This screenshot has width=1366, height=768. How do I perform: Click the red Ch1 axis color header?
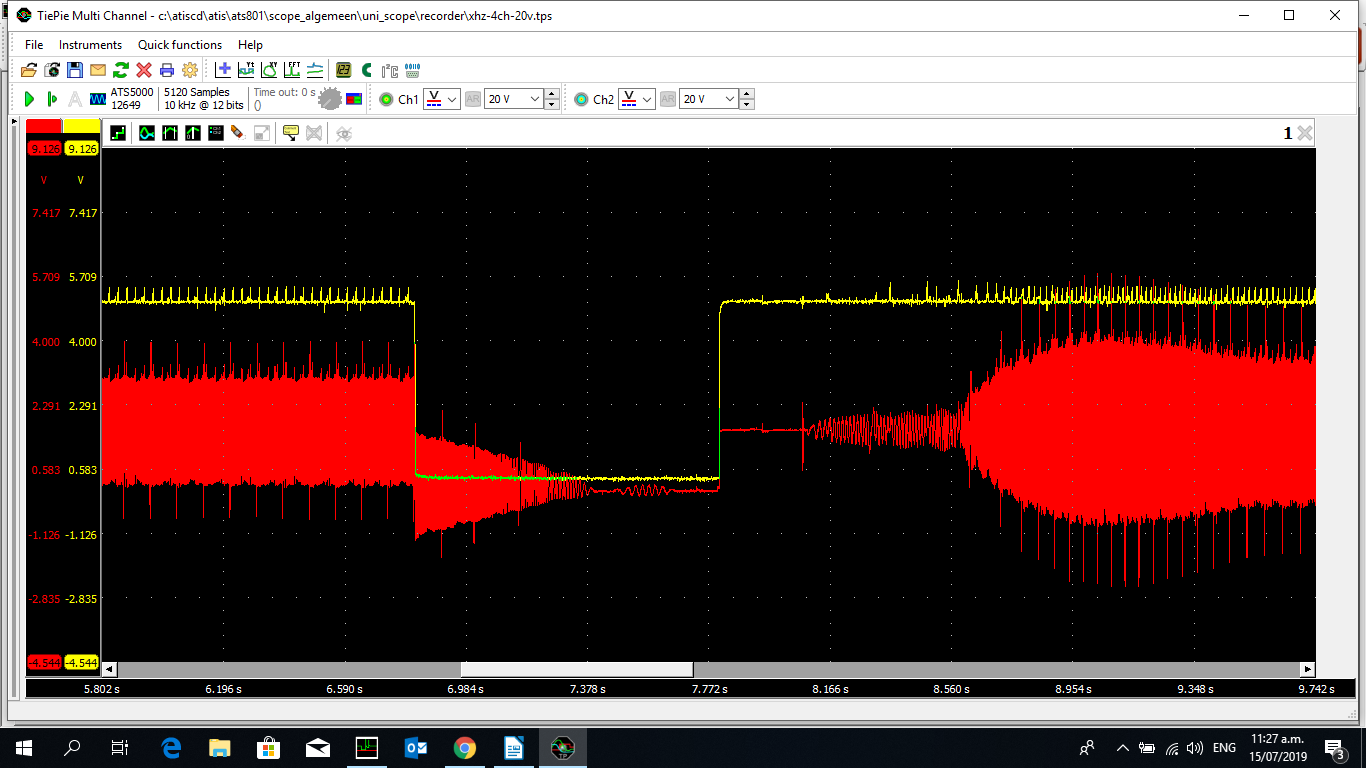click(x=44, y=126)
